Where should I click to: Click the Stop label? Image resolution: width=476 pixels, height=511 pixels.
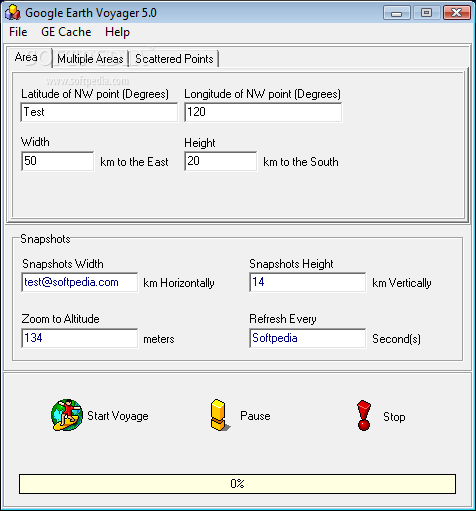(x=394, y=417)
